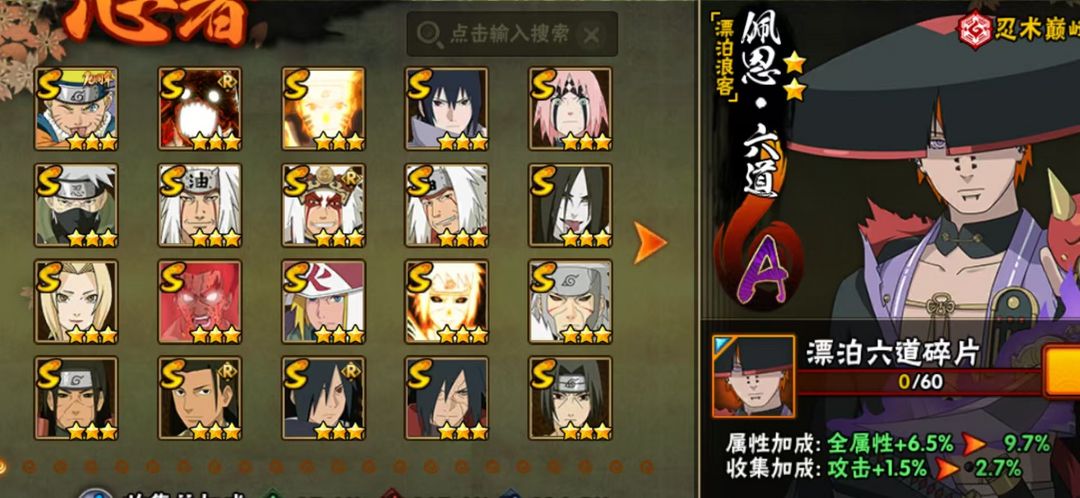This screenshot has height=498, width=1080.
Task: Pick the Itachi portrait in bottom row
Action: click(x=570, y=397)
